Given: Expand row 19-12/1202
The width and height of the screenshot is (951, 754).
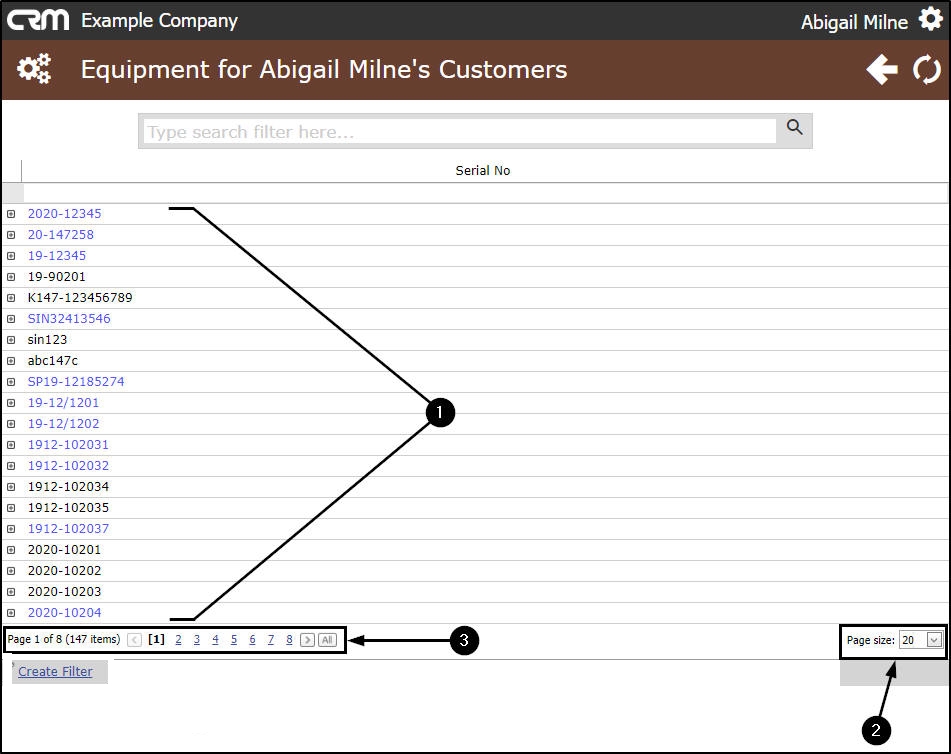Looking at the screenshot, I should tap(11, 424).
